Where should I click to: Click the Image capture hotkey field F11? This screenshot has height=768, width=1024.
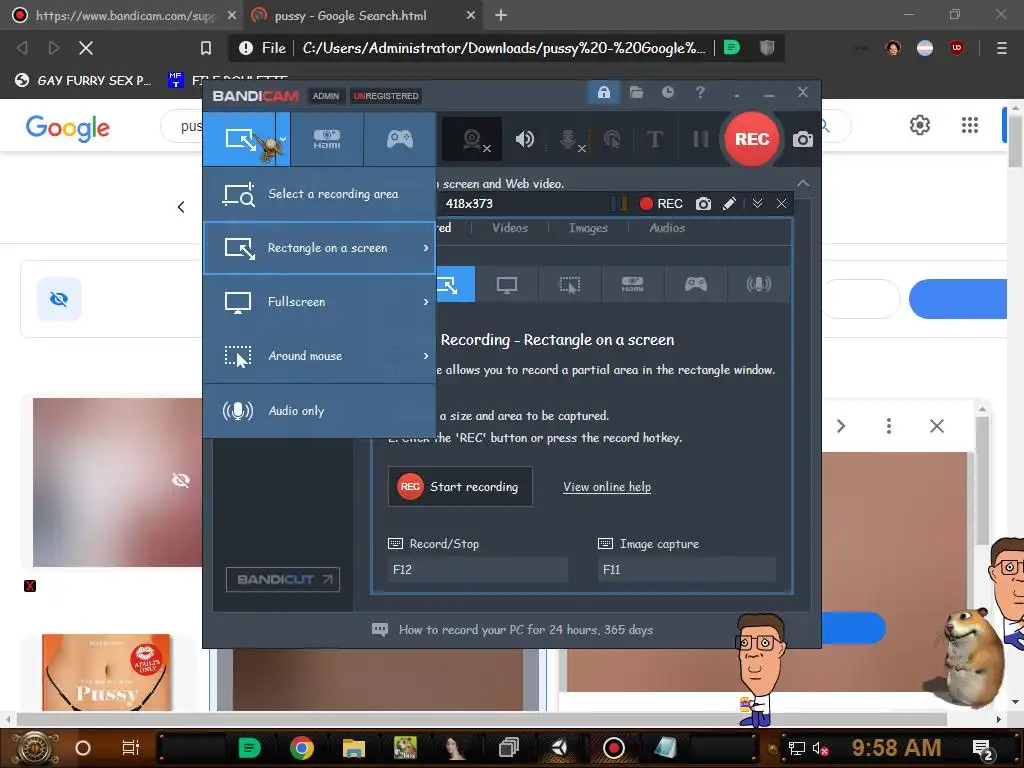(687, 569)
